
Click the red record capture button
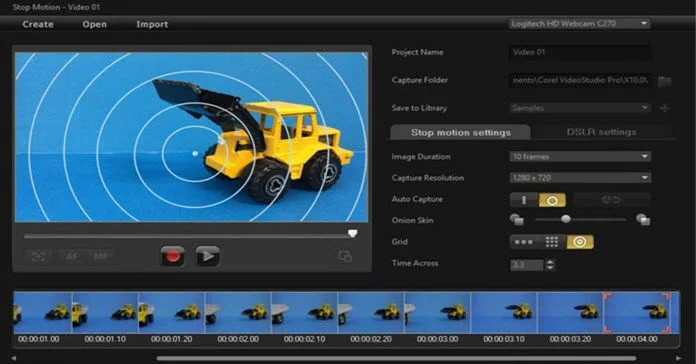(x=173, y=256)
